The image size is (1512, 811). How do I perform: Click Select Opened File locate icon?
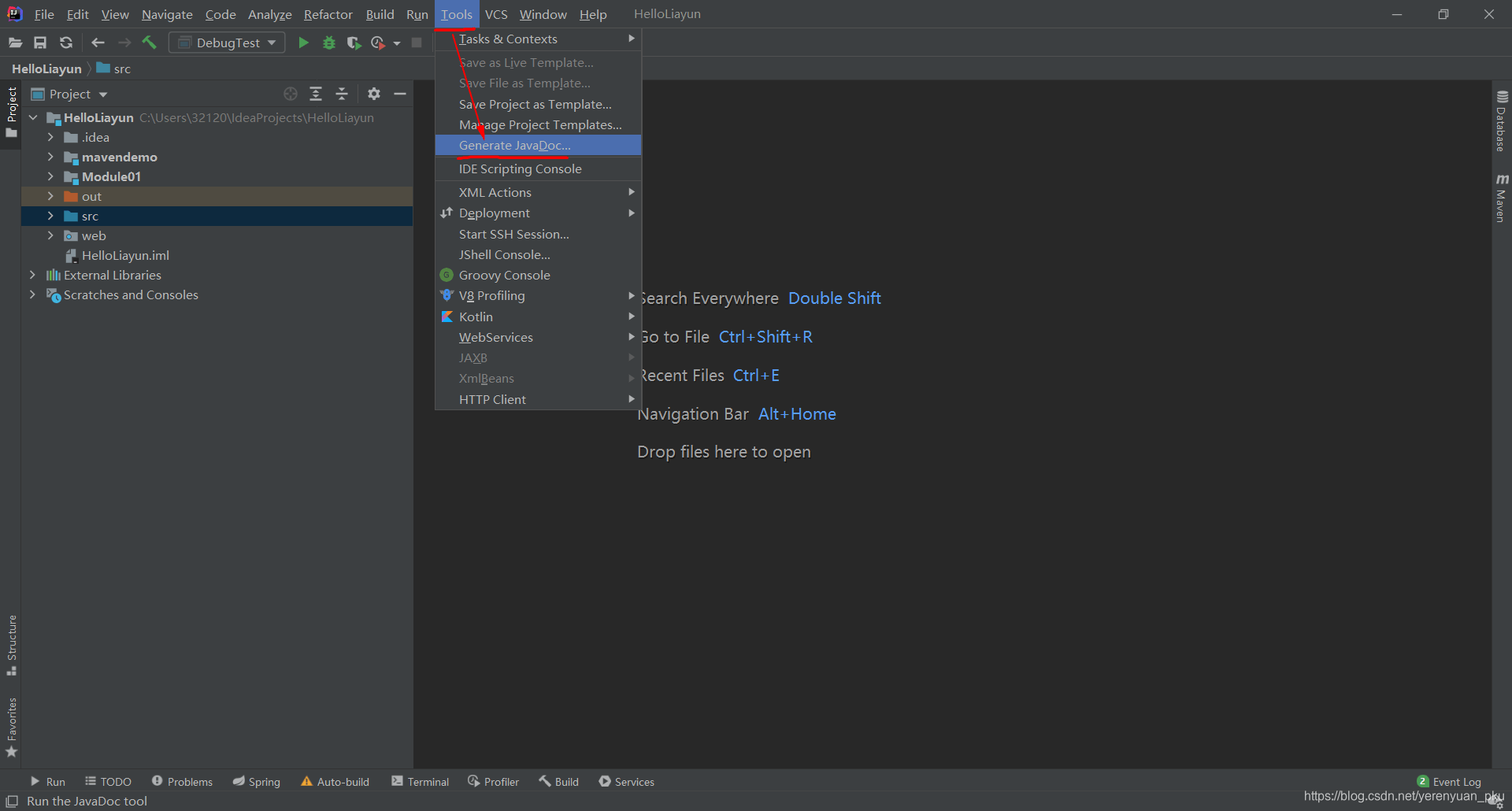[291, 94]
